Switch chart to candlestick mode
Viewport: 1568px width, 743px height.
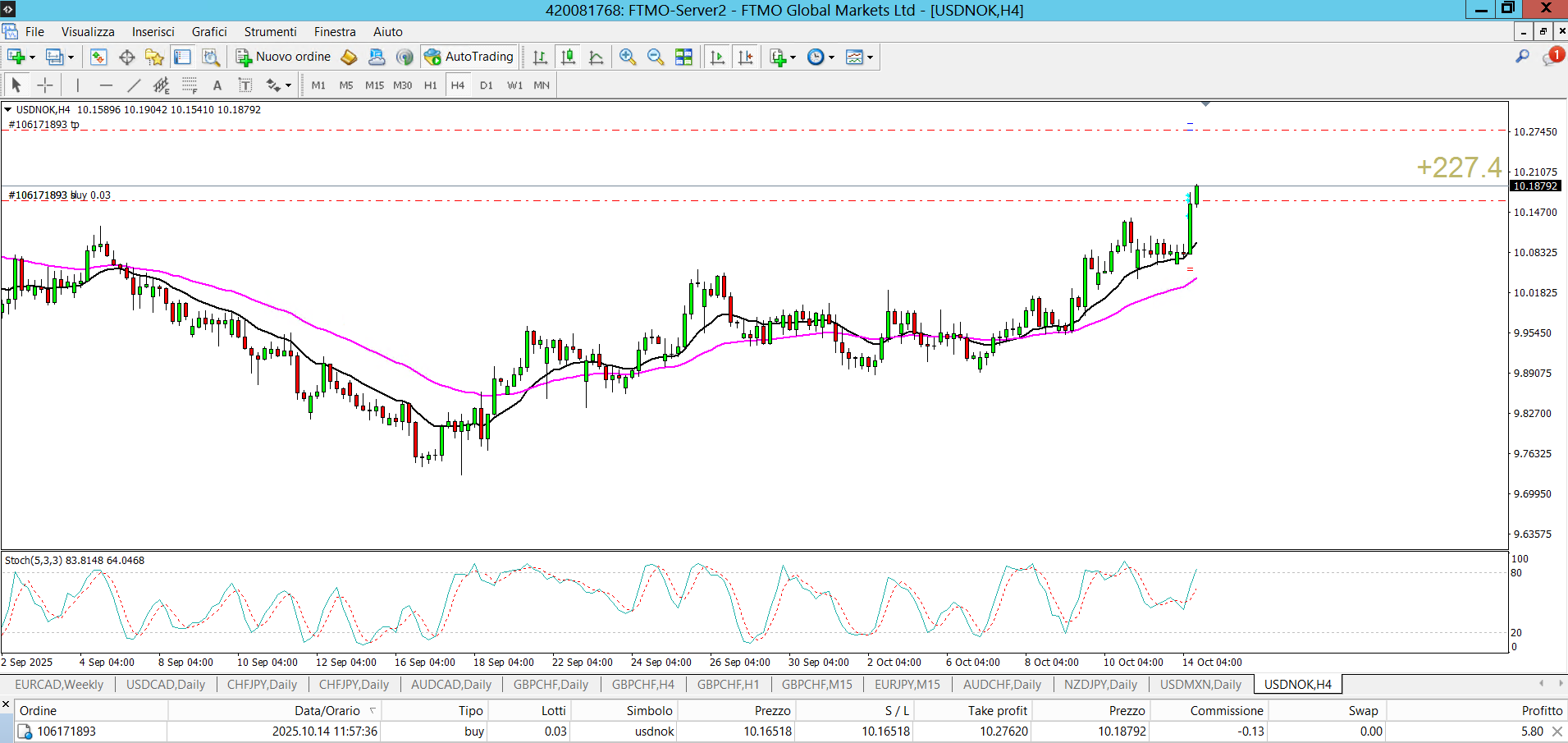click(x=568, y=57)
